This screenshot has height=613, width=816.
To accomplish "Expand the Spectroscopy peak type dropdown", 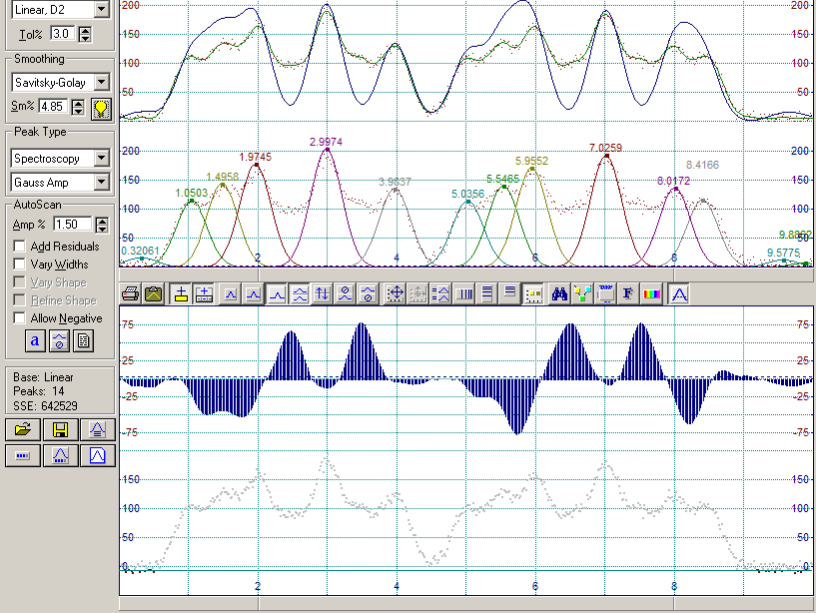I will pyautogui.click(x=101, y=159).
